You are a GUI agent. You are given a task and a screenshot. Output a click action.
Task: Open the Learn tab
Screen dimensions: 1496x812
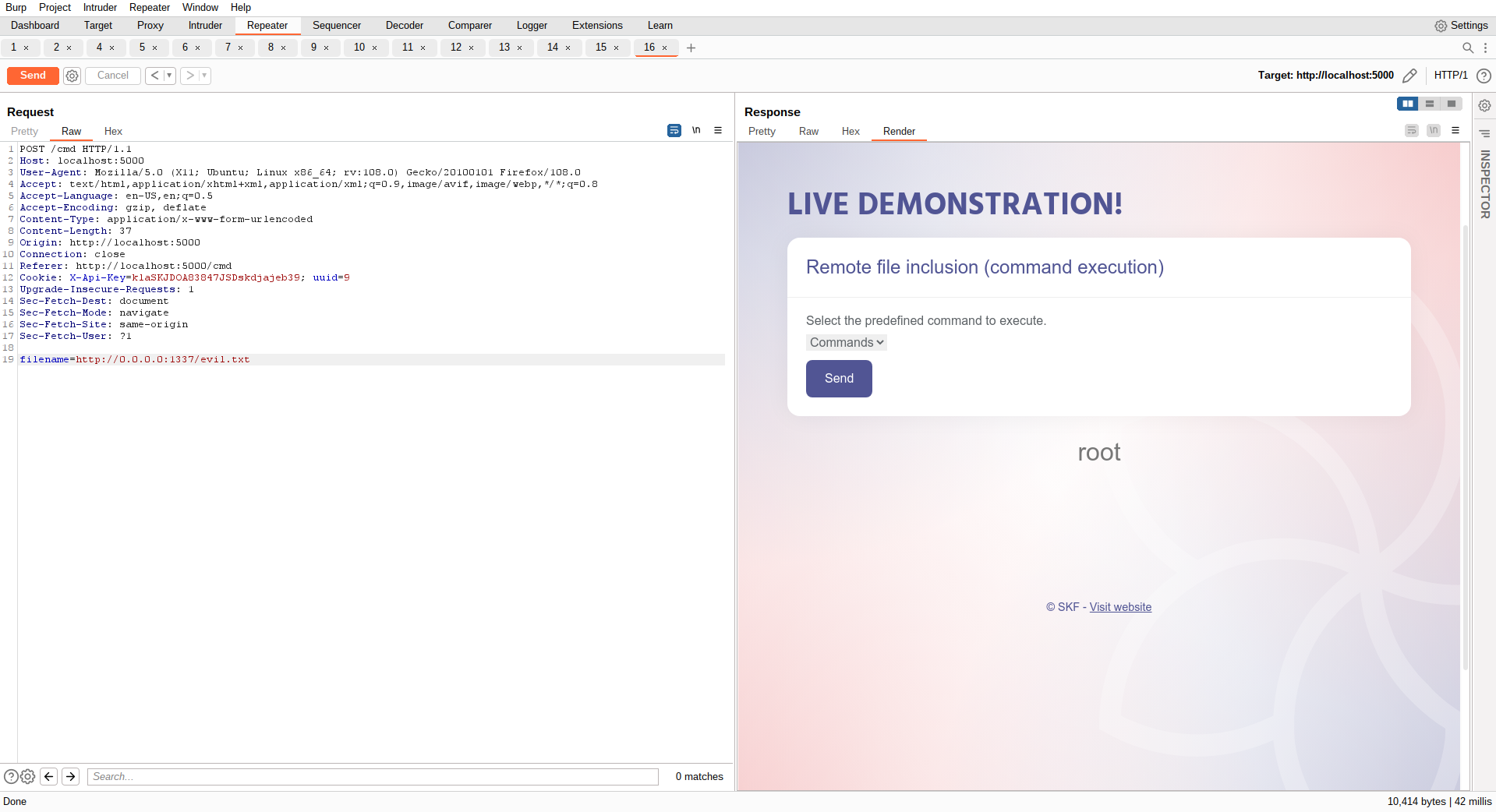coord(660,26)
